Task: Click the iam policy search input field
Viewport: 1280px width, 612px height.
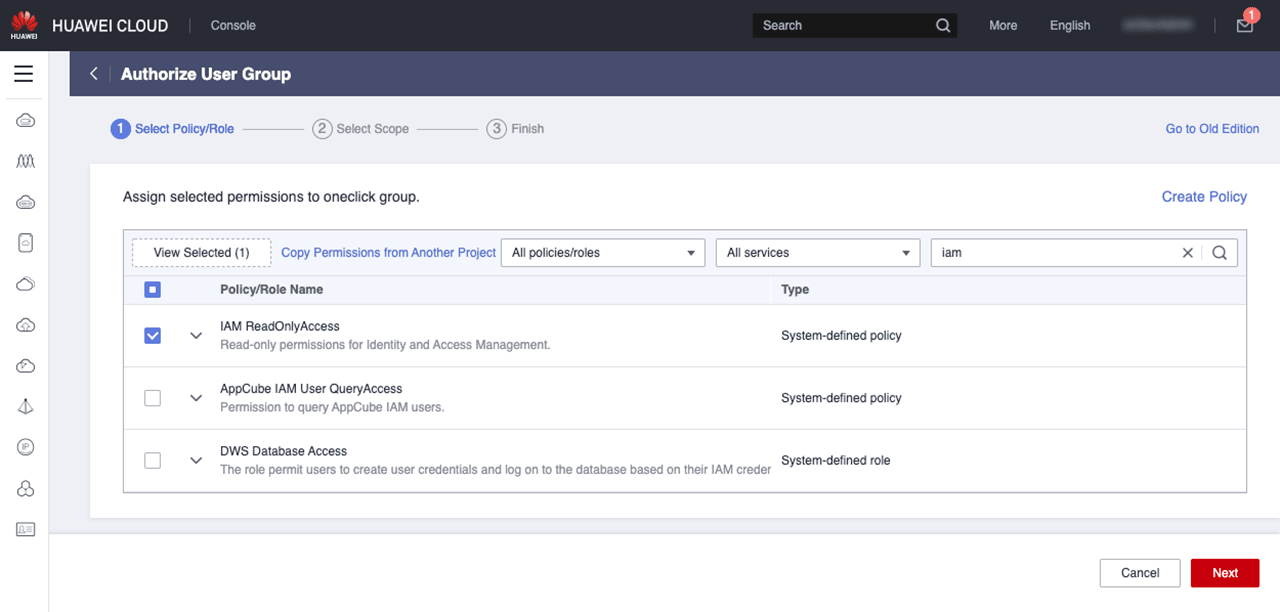Action: (1050, 253)
